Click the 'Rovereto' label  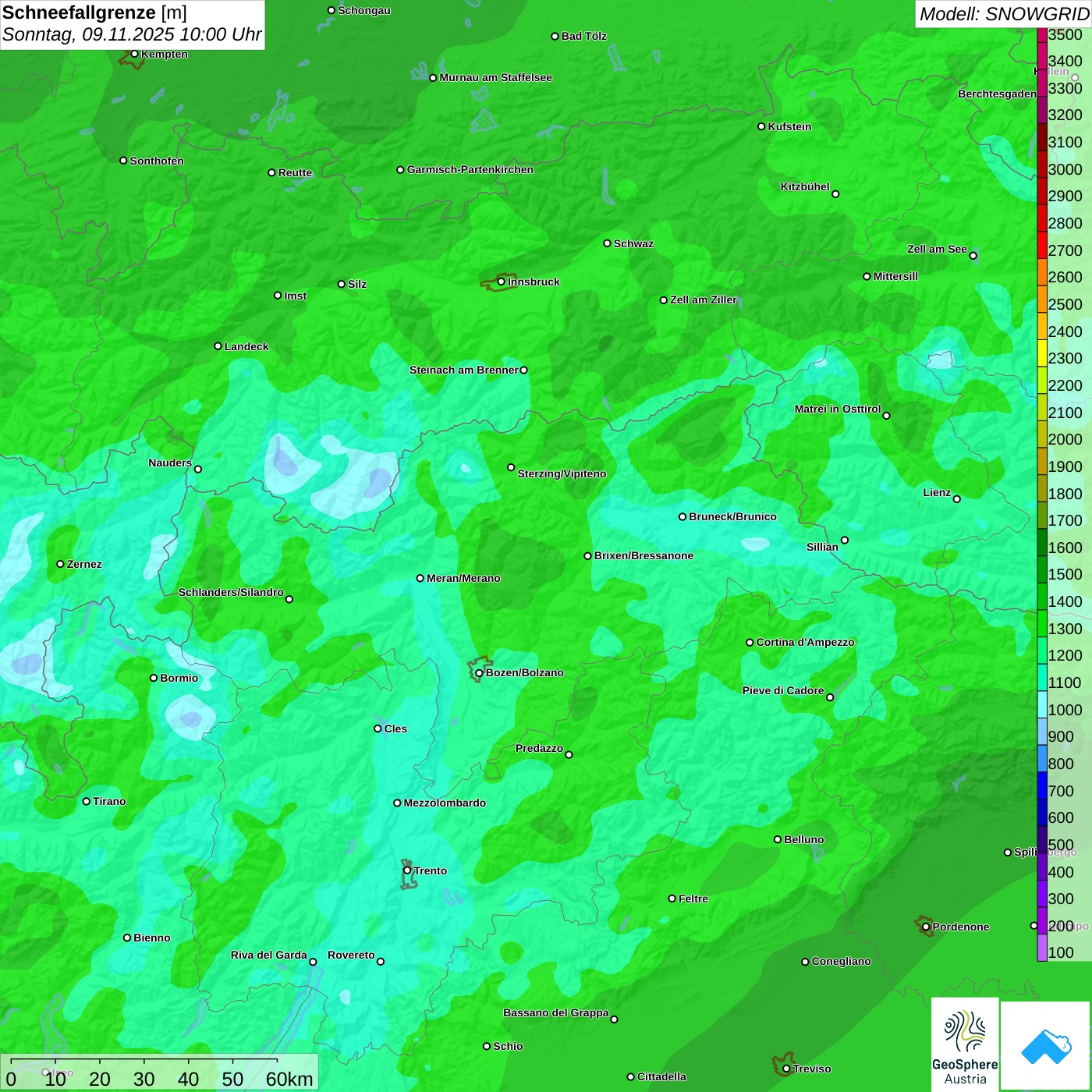351,955
